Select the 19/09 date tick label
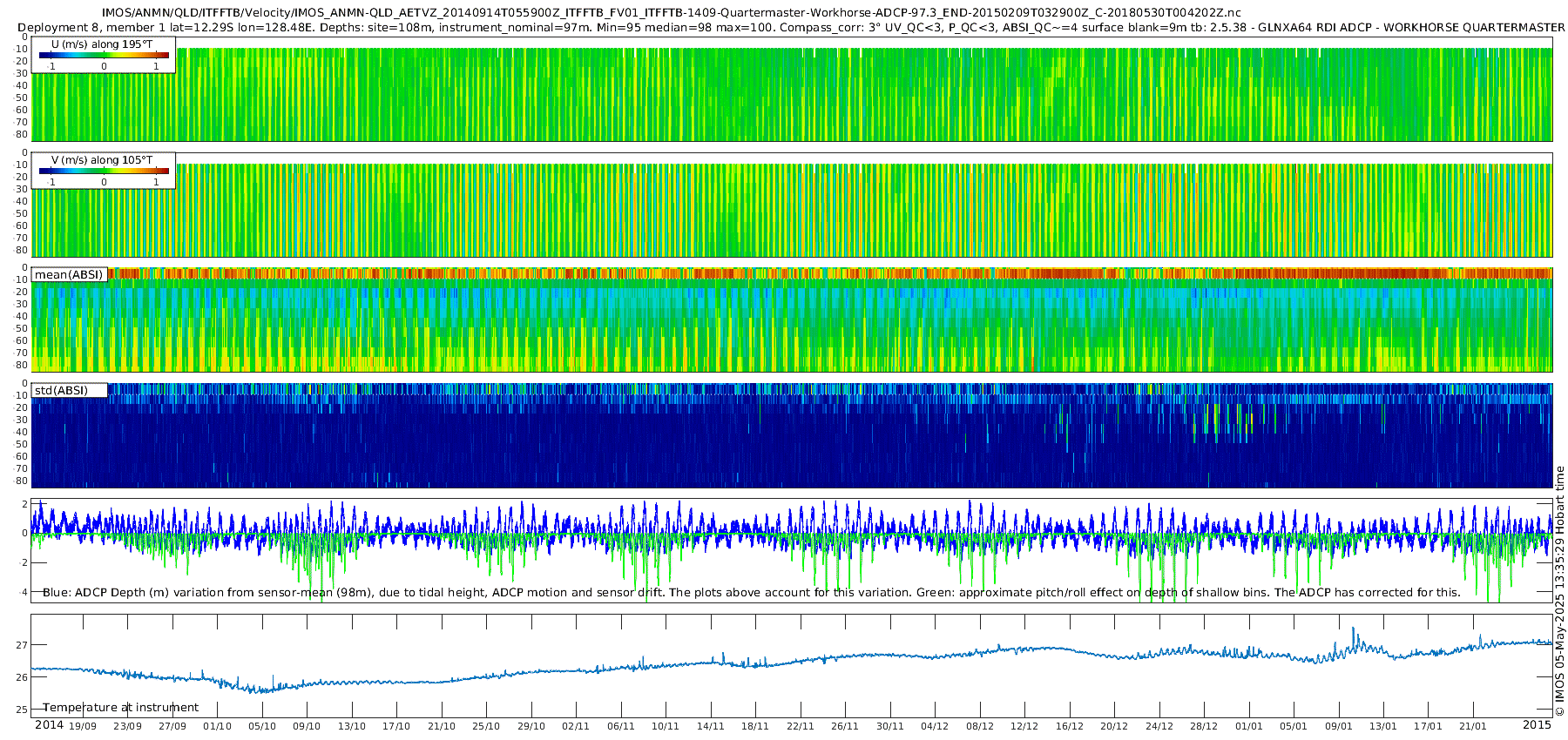Image resolution: width=1568 pixels, height=740 pixels. pyautogui.click(x=83, y=726)
